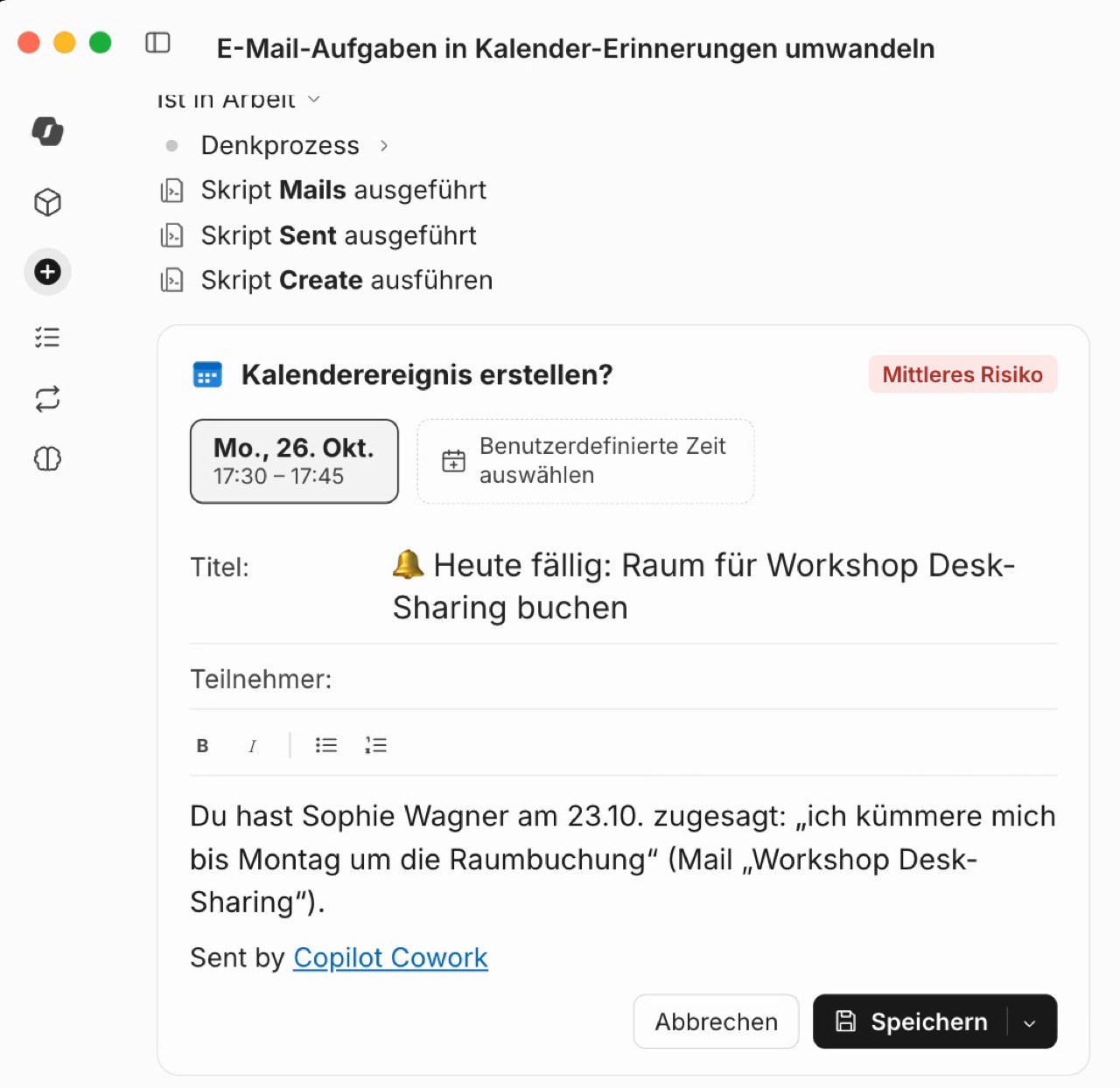Click script icon next to Skript Mails

pos(171,191)
